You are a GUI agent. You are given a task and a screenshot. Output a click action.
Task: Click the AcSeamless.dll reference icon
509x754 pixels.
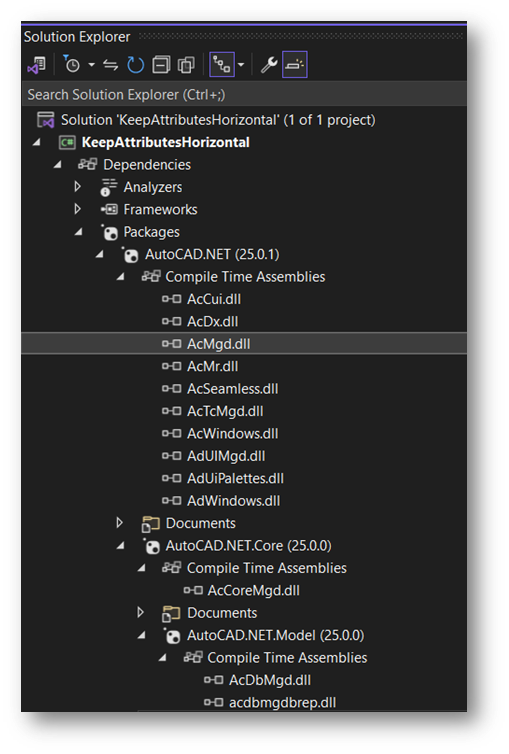pos(172,389)
